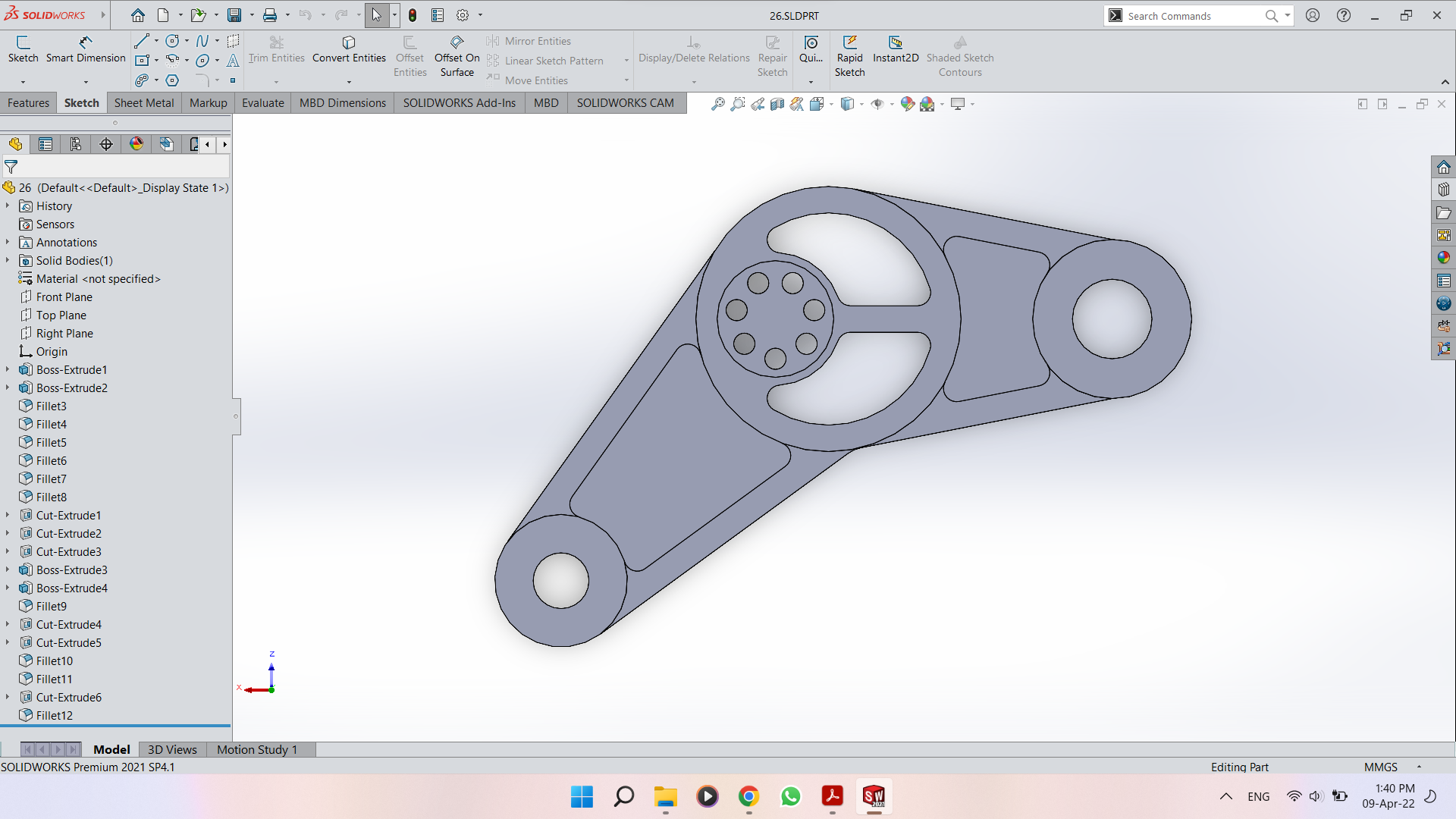Switch to the MBD Dimensions tab
The height and width of the screenshot is (819, 1456).
[343, 103]
